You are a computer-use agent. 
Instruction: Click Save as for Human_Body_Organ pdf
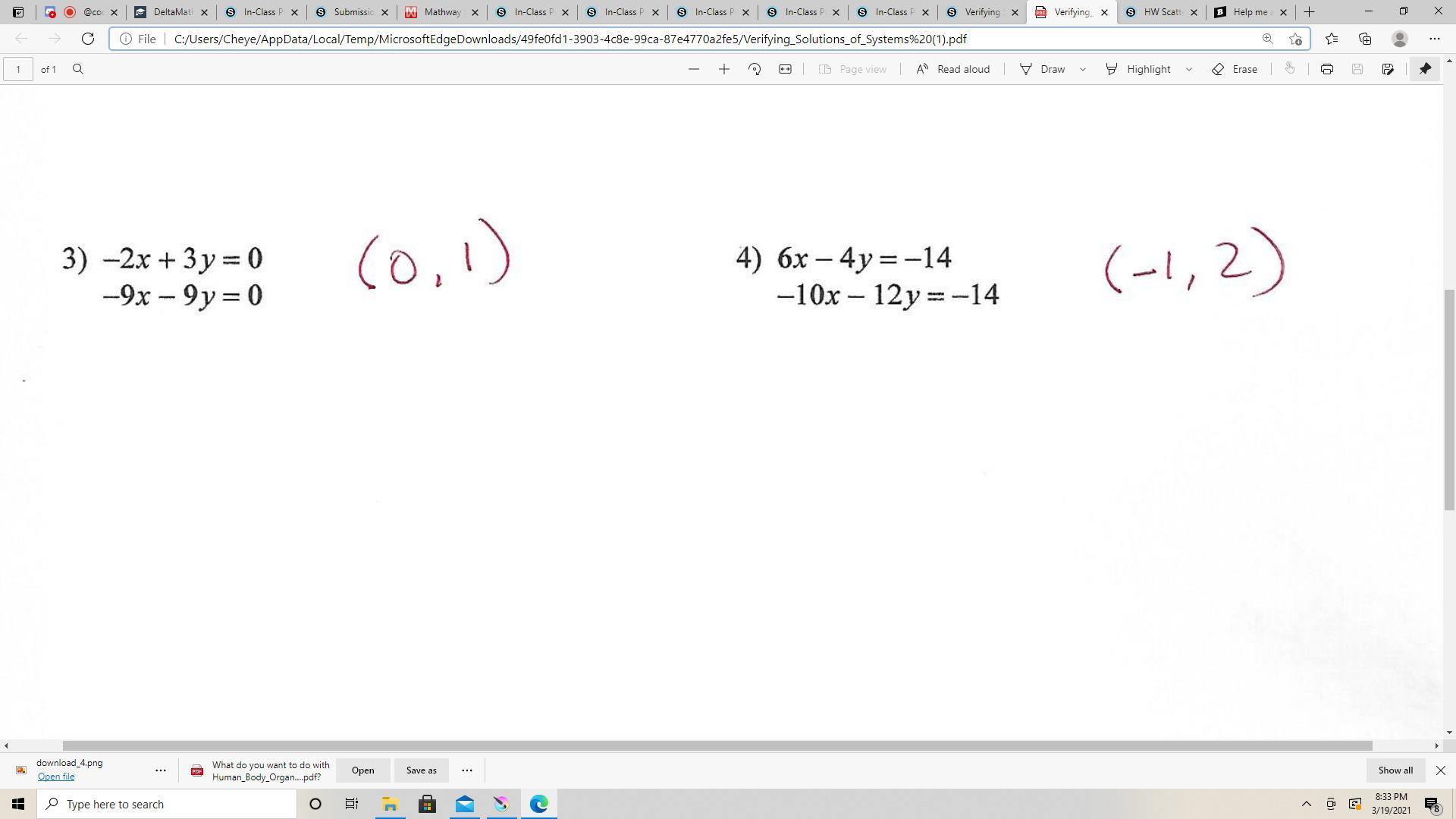[x=421, y=770]
